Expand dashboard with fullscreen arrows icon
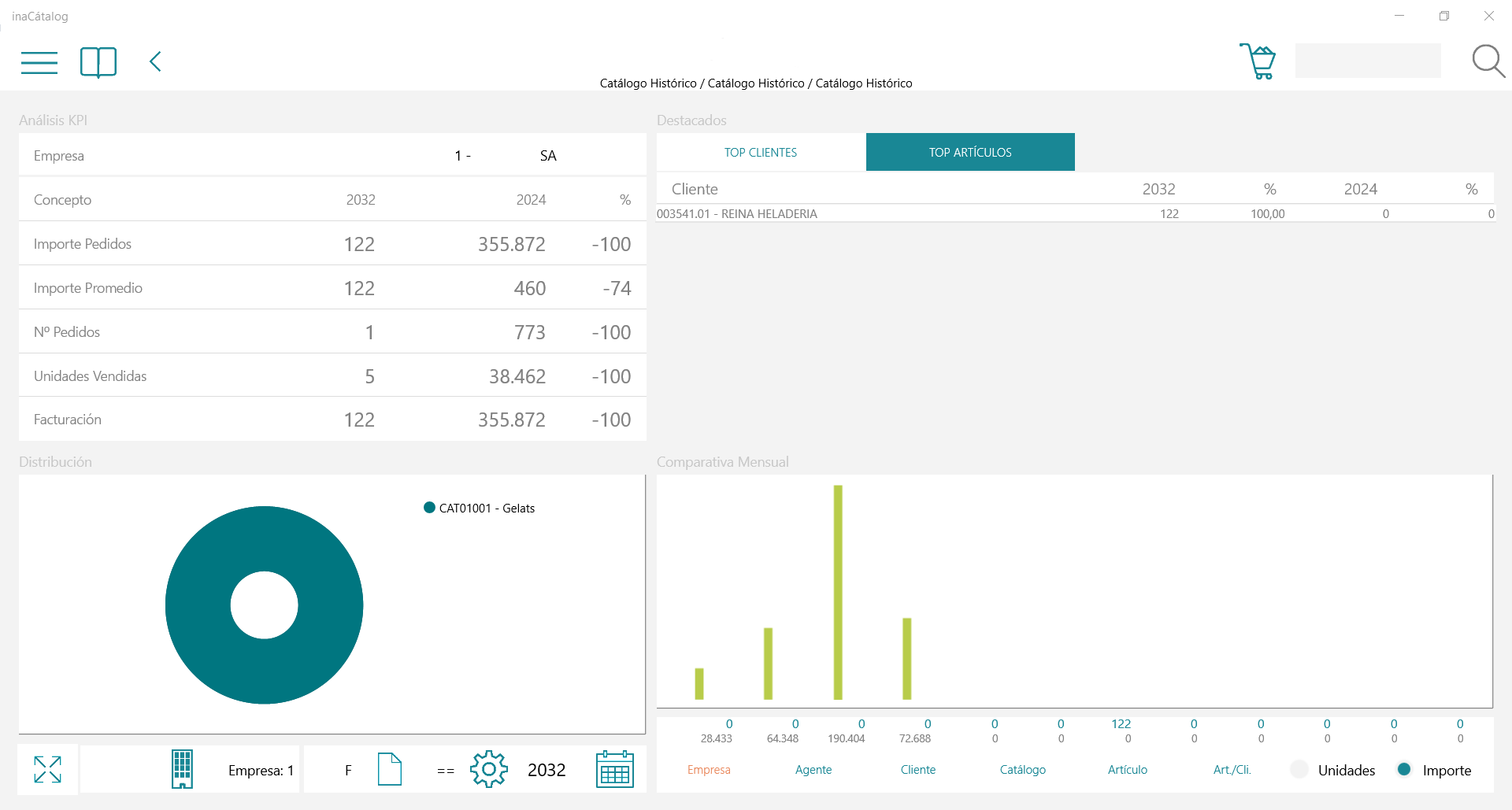 pos(47,769)
